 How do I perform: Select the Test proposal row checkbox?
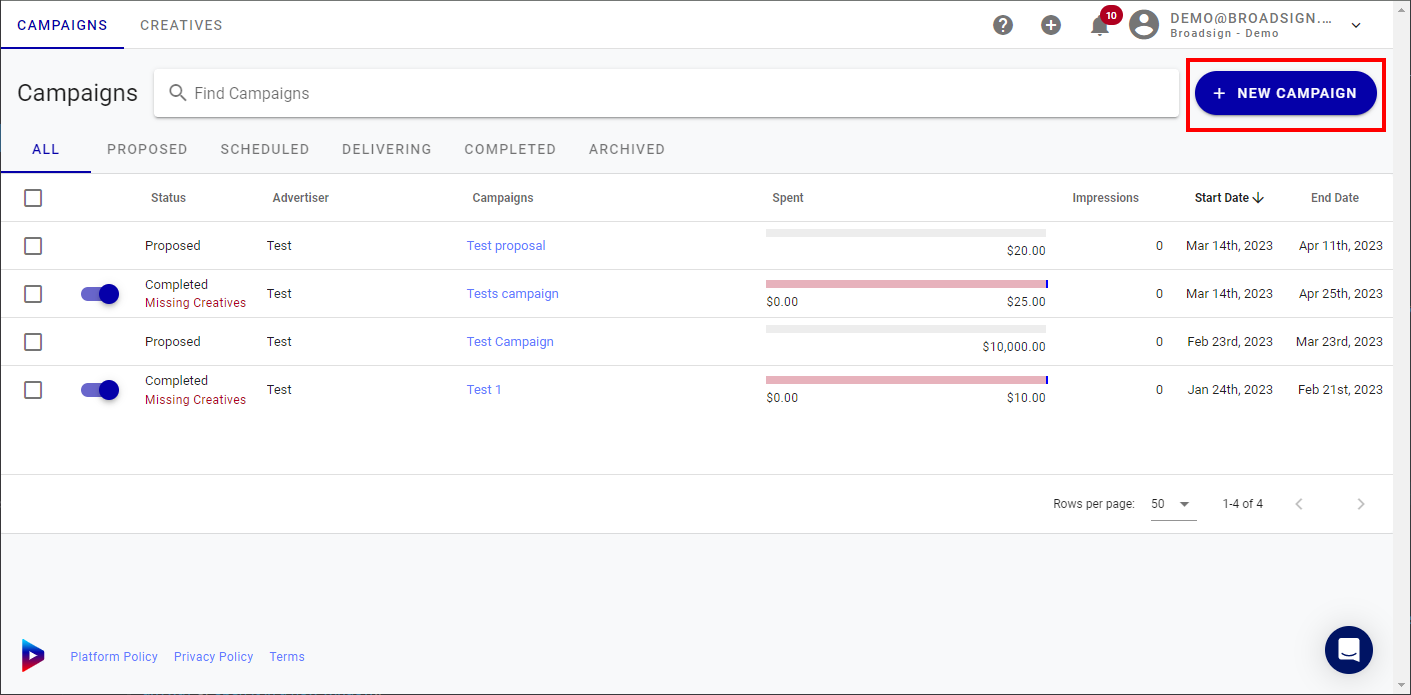(x=33, y=246)
